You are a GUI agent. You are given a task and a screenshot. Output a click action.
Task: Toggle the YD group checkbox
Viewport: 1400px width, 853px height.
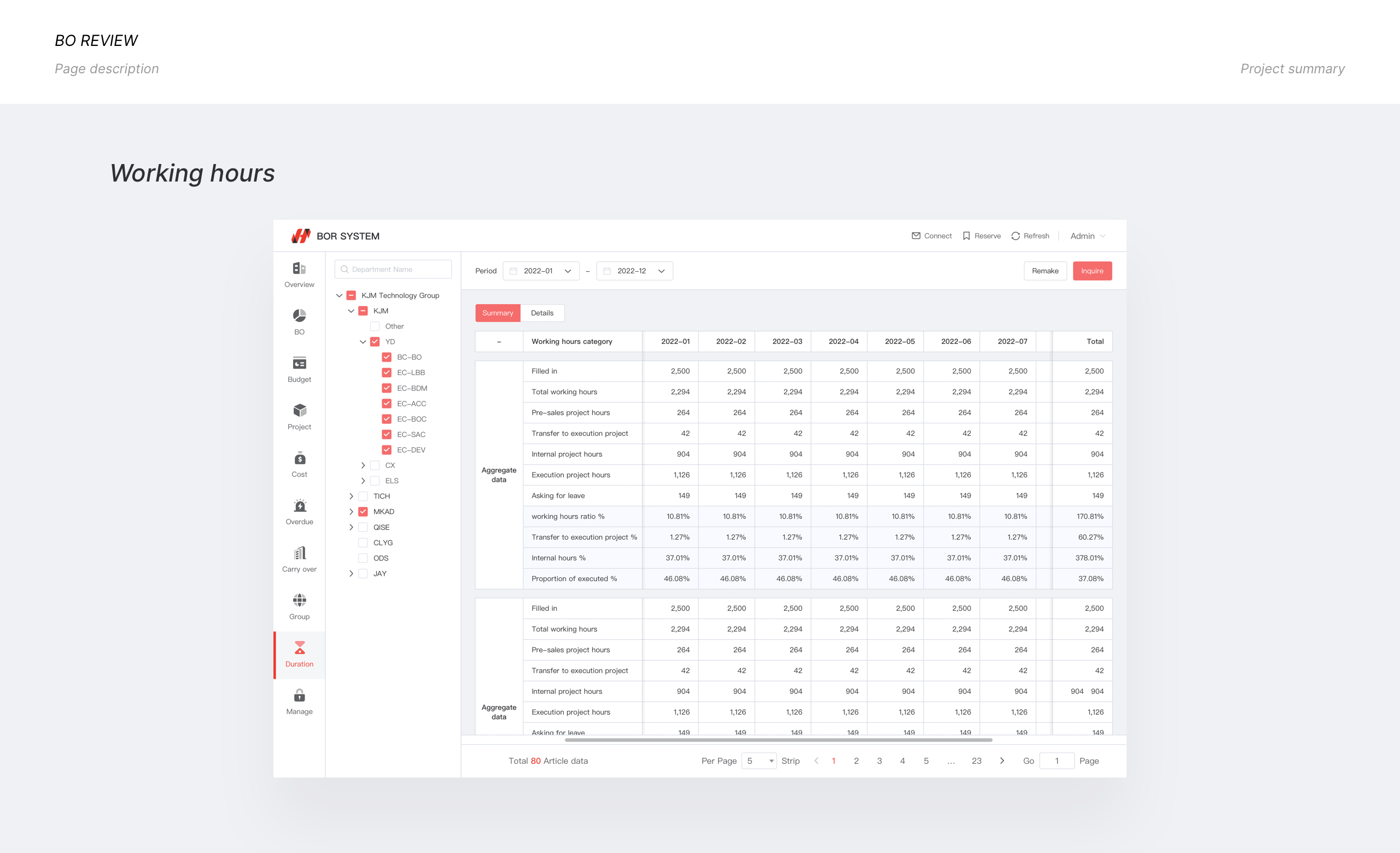375,341
